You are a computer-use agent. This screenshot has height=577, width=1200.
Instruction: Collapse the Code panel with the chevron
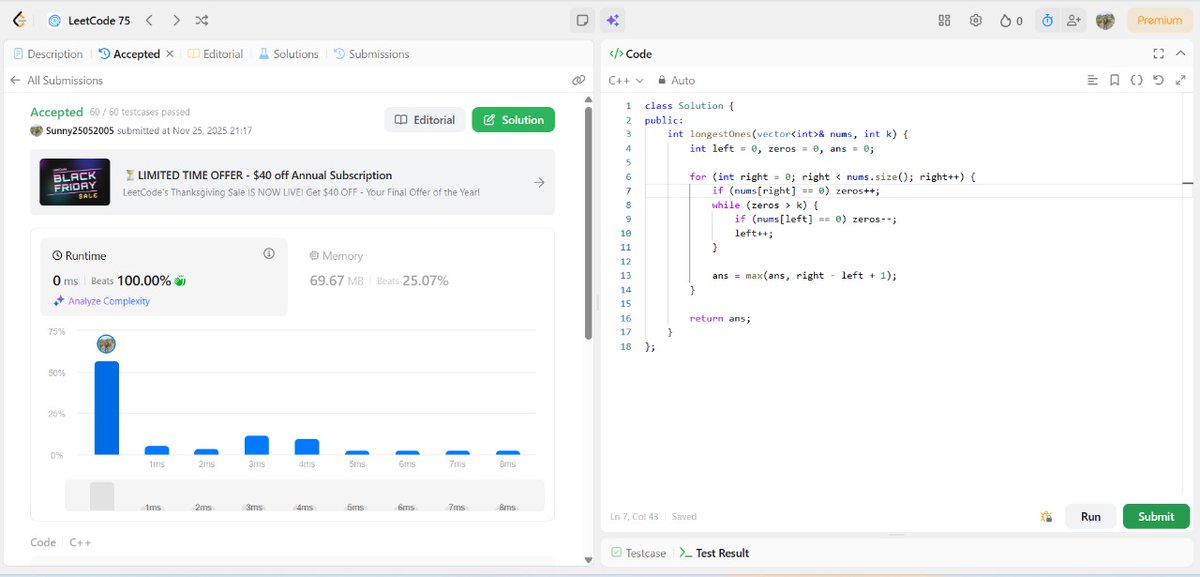click(x=1181, y=53)
